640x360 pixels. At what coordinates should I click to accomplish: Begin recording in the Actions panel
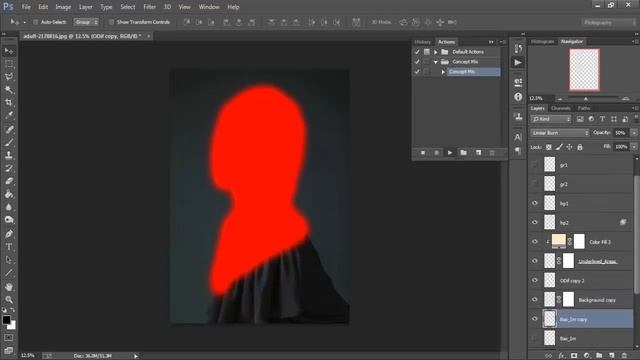point(436,153)
